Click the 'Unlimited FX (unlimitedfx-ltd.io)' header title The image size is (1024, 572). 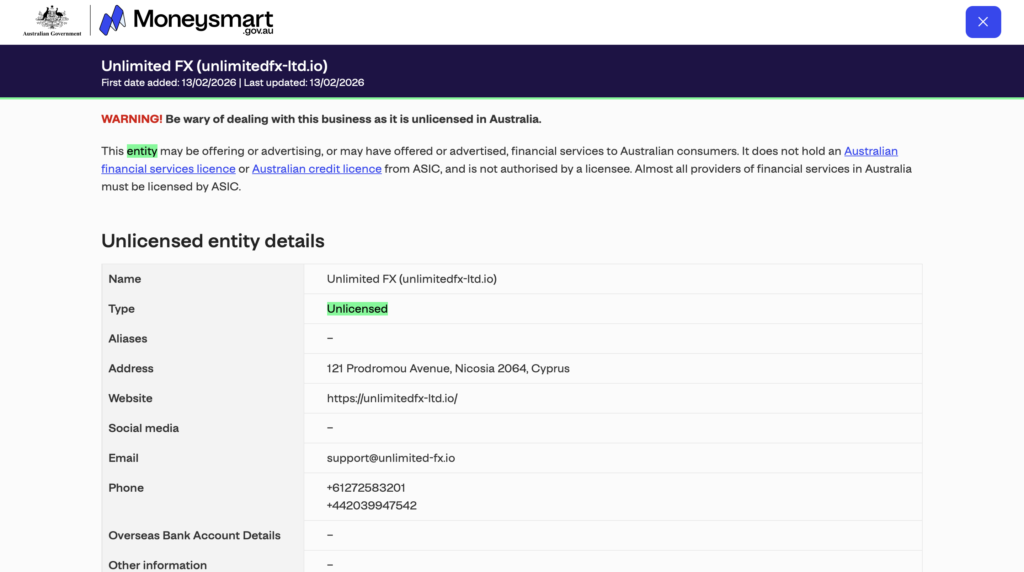214,66
